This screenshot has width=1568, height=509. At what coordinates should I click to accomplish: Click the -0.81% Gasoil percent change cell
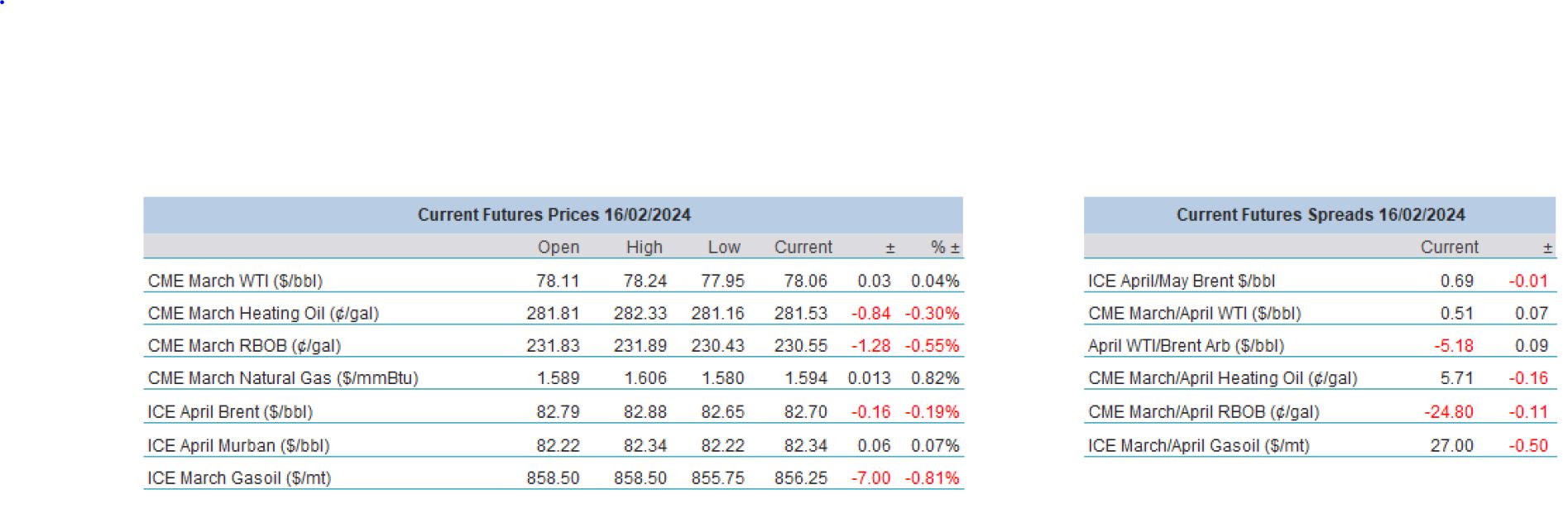tap(932, 478)
